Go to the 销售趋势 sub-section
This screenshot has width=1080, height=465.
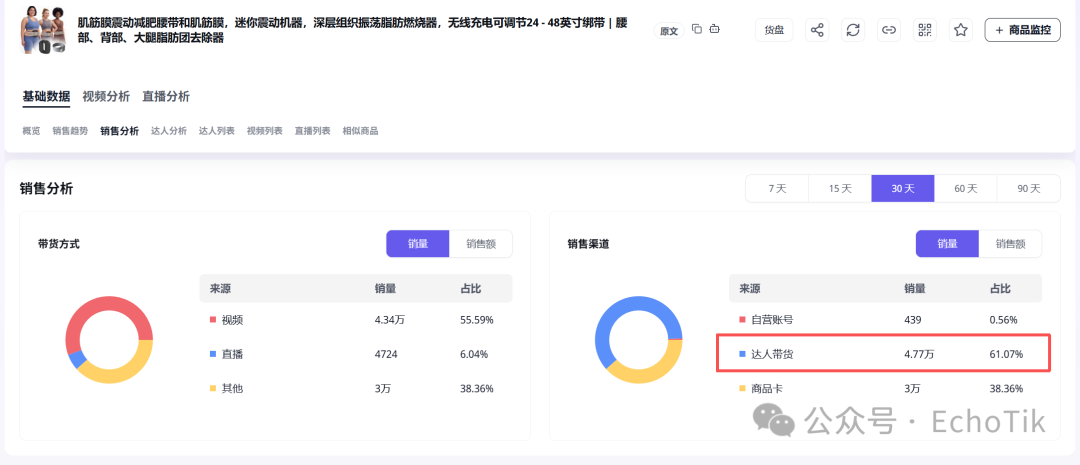[70, 131]
